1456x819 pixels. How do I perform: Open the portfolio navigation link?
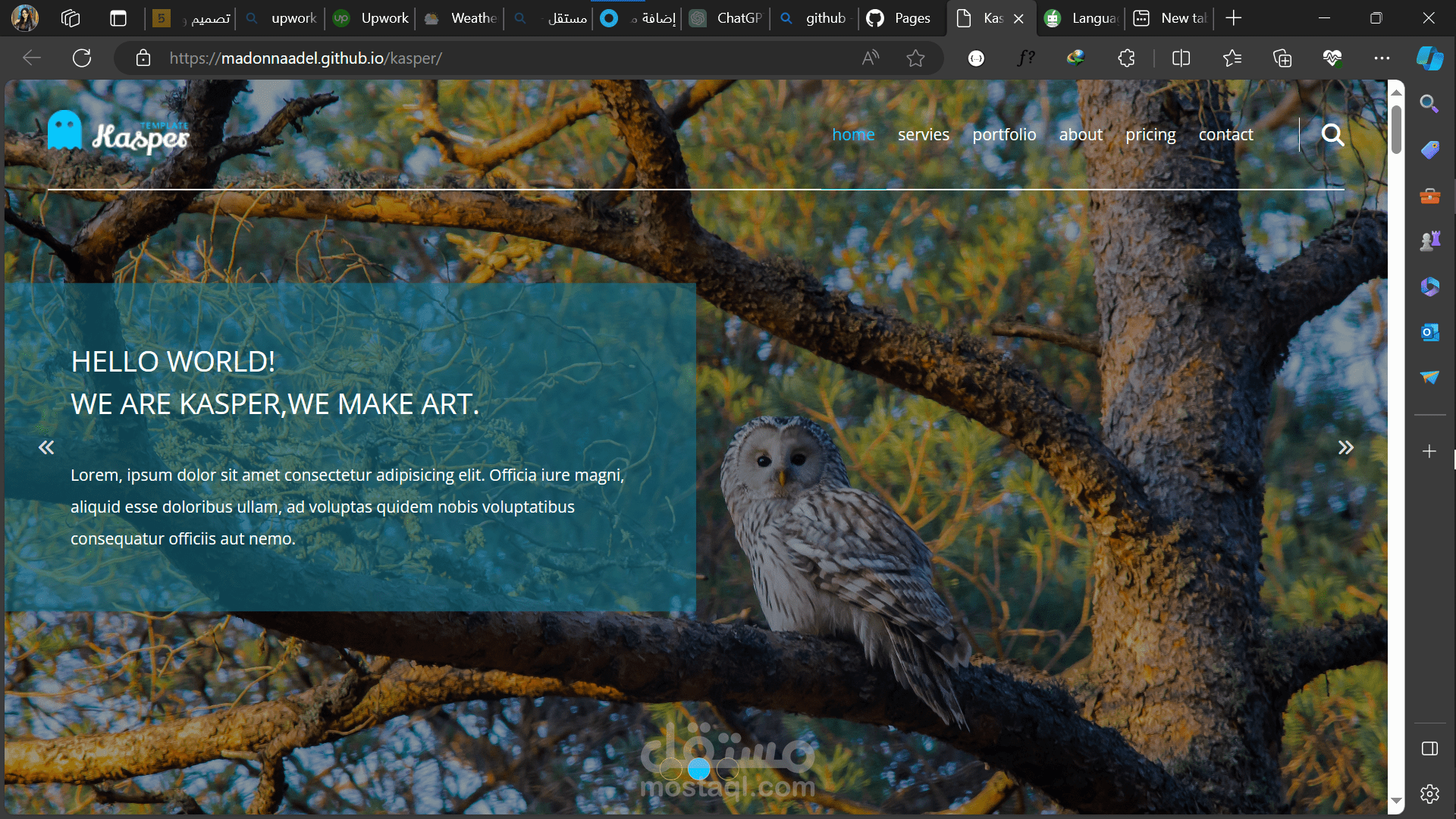click(x=1004, y=135)
